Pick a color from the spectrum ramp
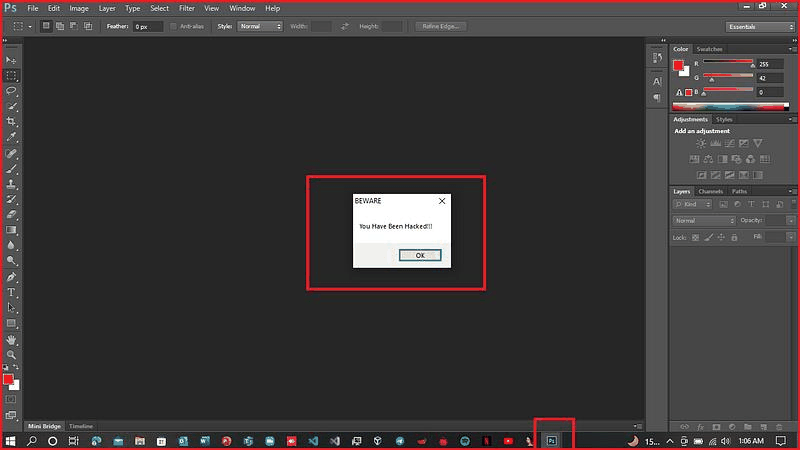Image resolution: width=800 pixels, height=450 pixels. click(731, 107)
